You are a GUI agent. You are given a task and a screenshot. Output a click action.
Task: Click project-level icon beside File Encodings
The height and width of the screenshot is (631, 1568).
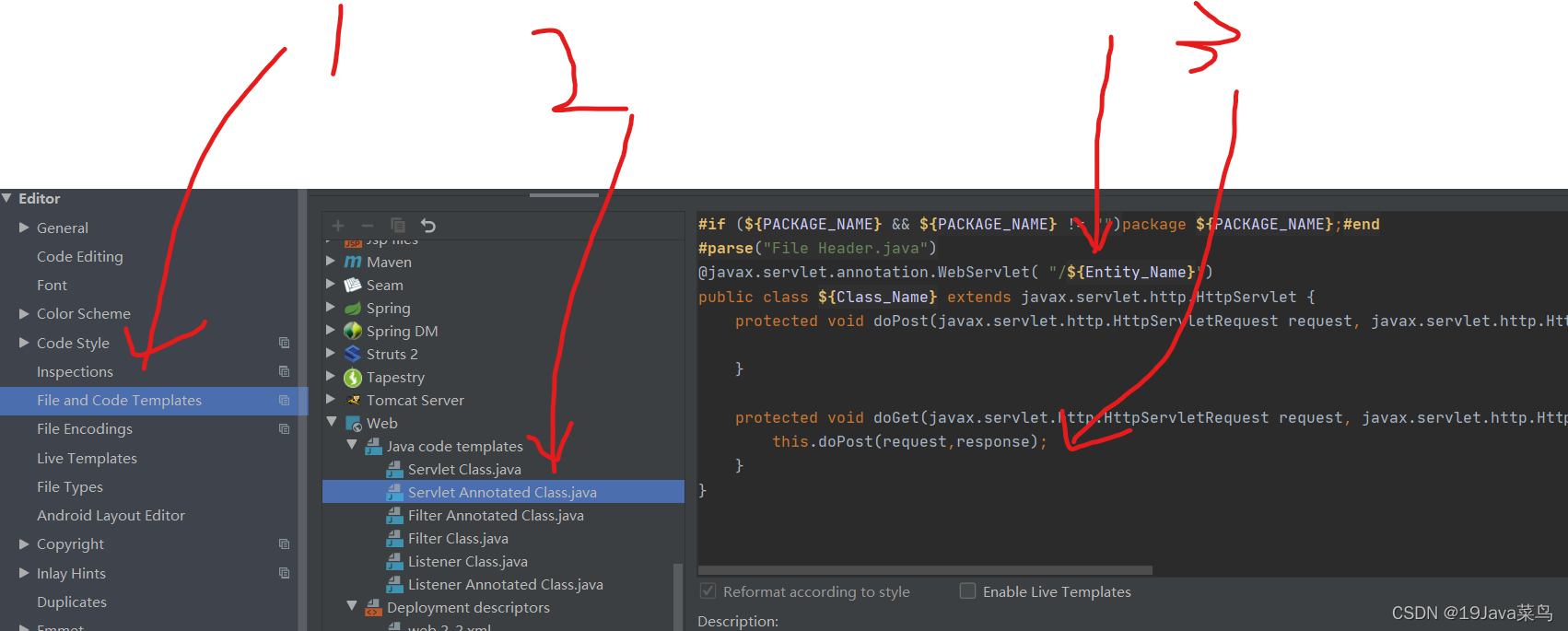tap(285, 429)
